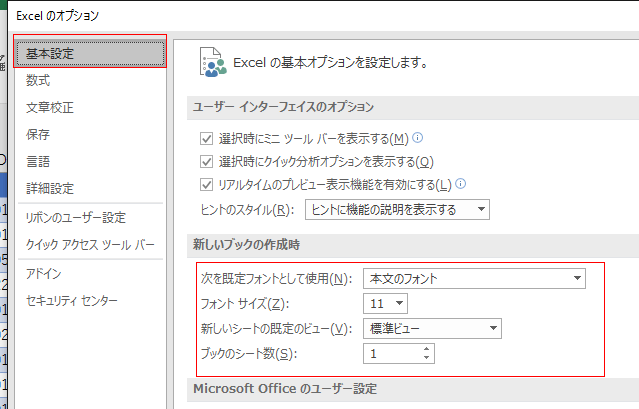Open the default font 本文のフォント dropdown

coord(474,279)
